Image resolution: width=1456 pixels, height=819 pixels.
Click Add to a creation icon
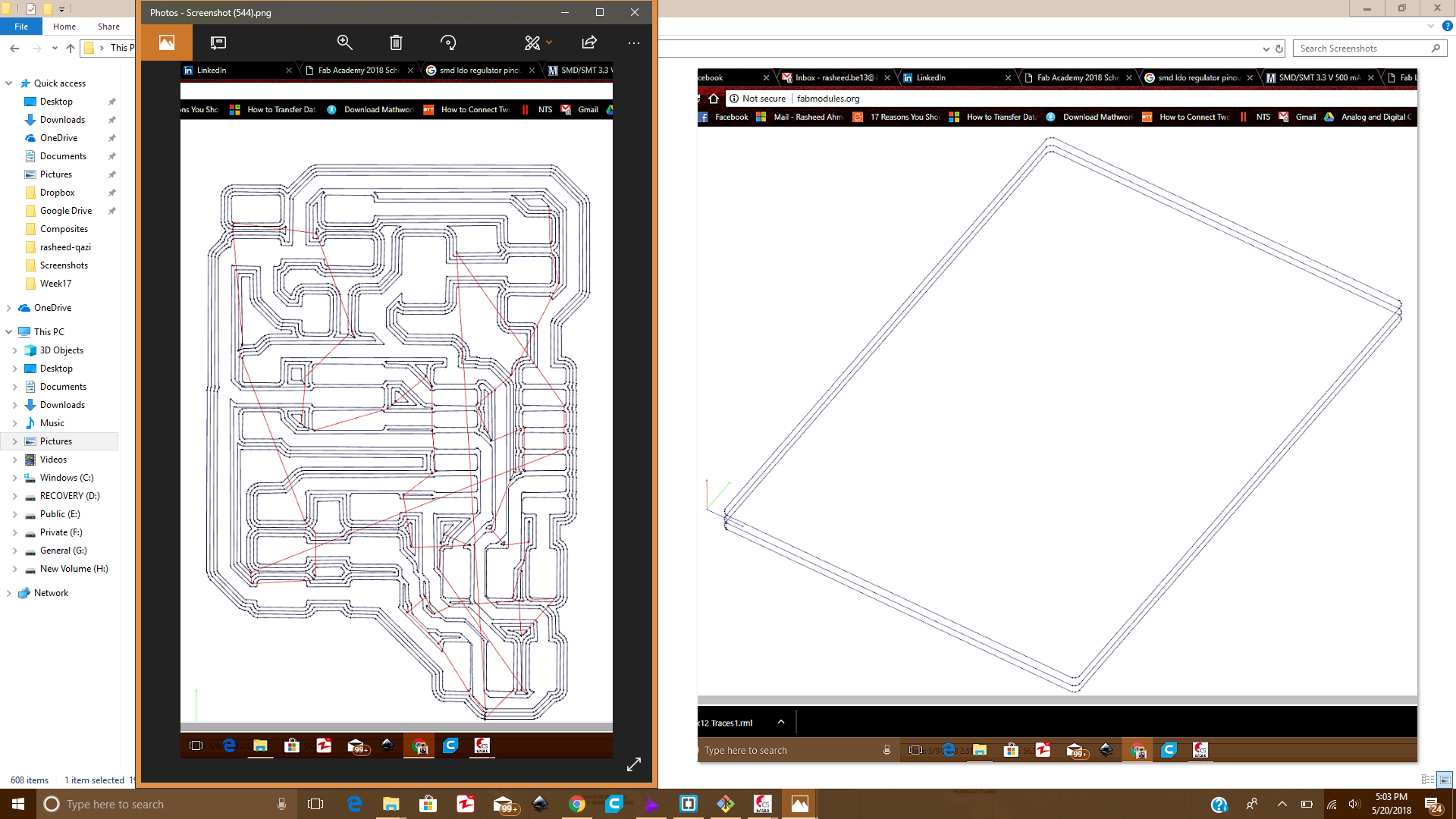(218, 42)
